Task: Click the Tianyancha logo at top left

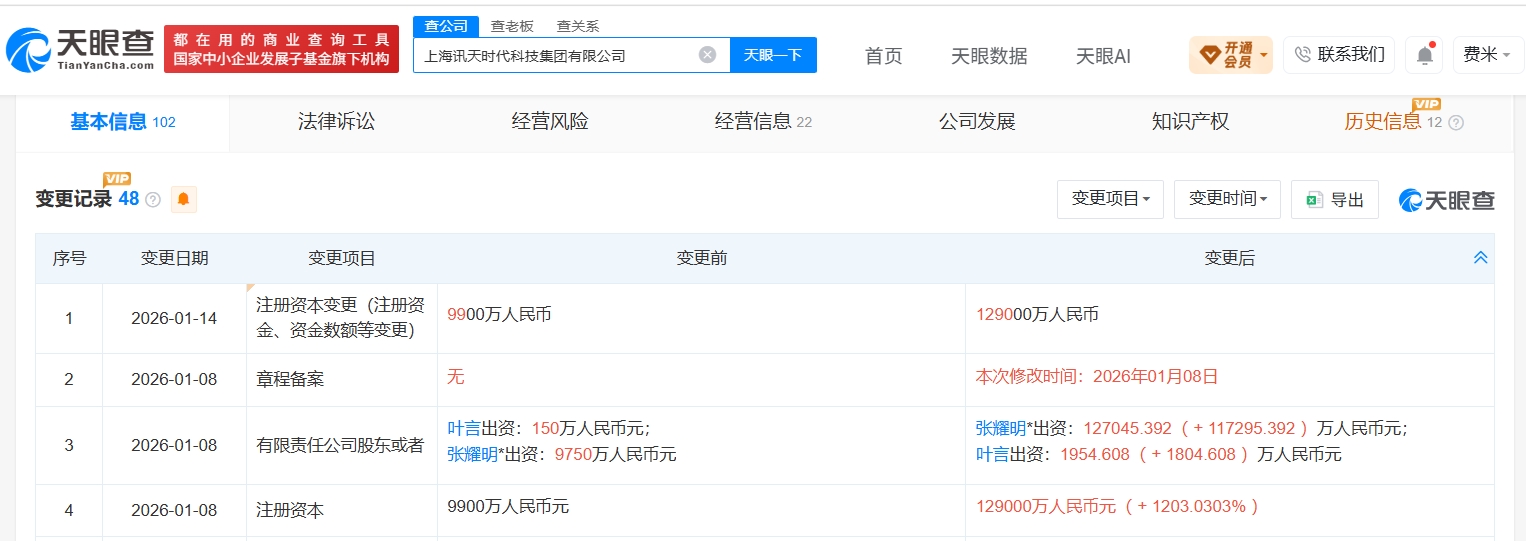Action: (x=80, y=49)
